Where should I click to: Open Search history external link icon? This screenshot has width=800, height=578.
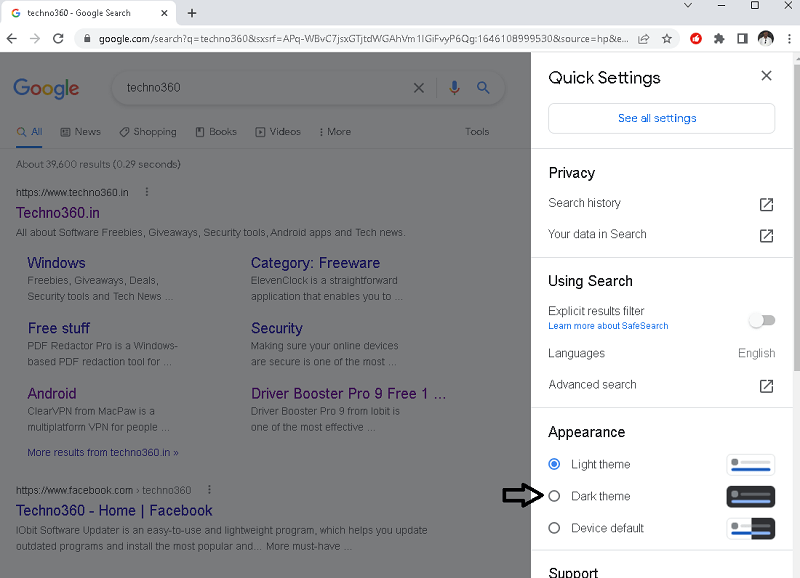coord(766,204)
